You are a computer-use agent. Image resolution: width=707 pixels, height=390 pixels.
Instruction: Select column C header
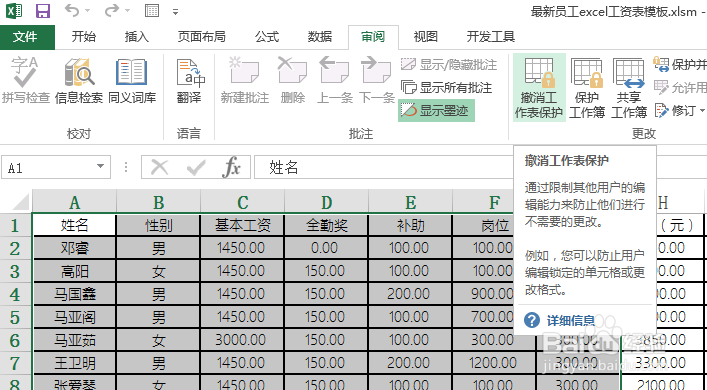(x=243, y=202)
